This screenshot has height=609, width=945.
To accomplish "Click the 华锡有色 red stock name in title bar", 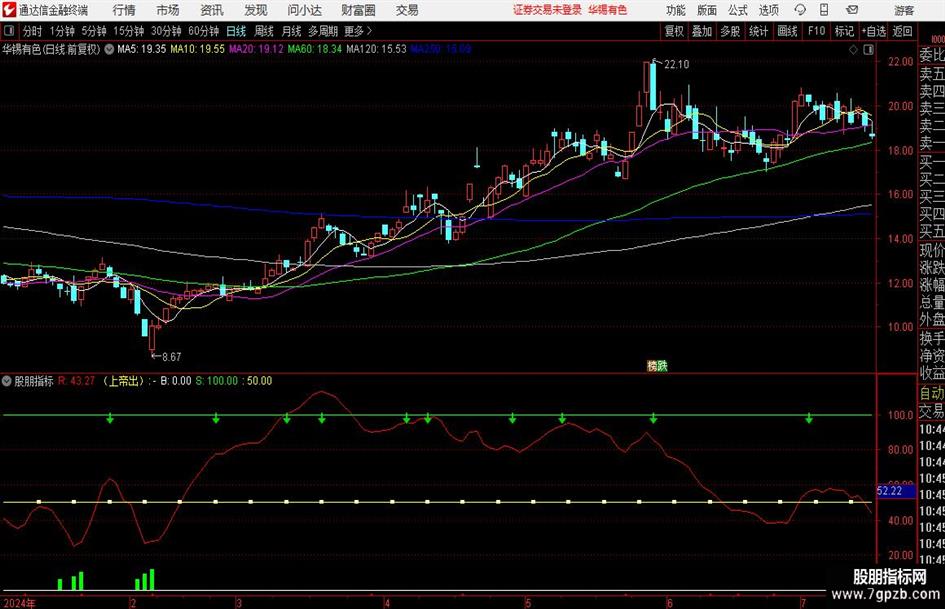I will click(608, 10).
